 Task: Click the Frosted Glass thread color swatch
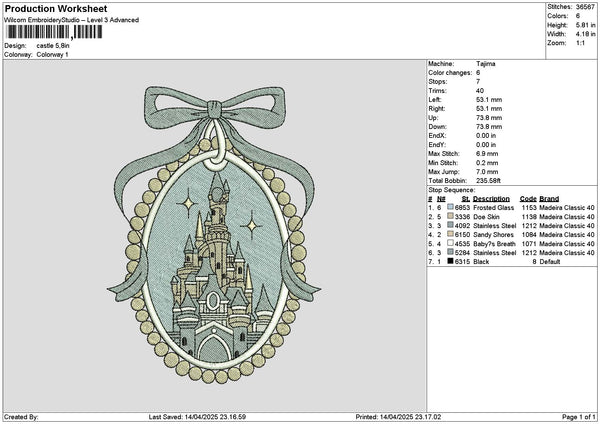pos(450,206)
